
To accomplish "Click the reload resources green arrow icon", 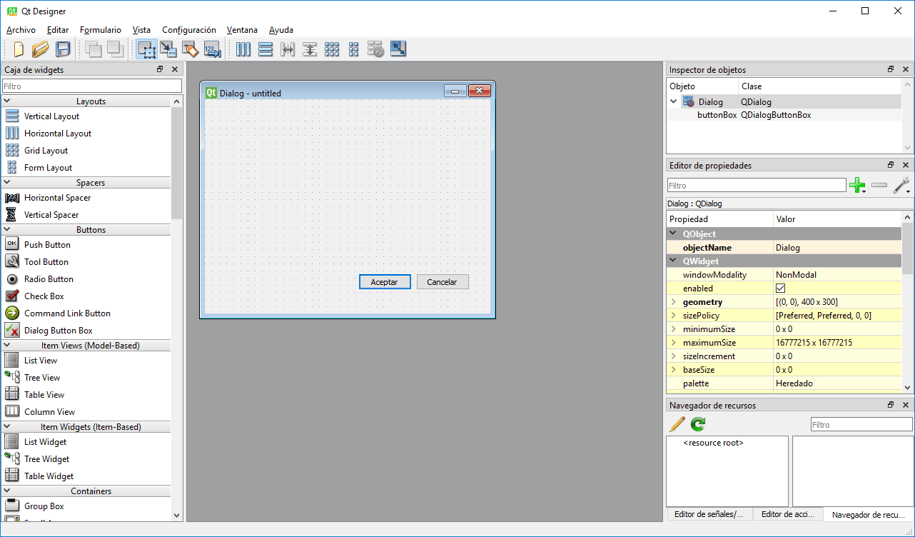I will (x=698, y=424).
